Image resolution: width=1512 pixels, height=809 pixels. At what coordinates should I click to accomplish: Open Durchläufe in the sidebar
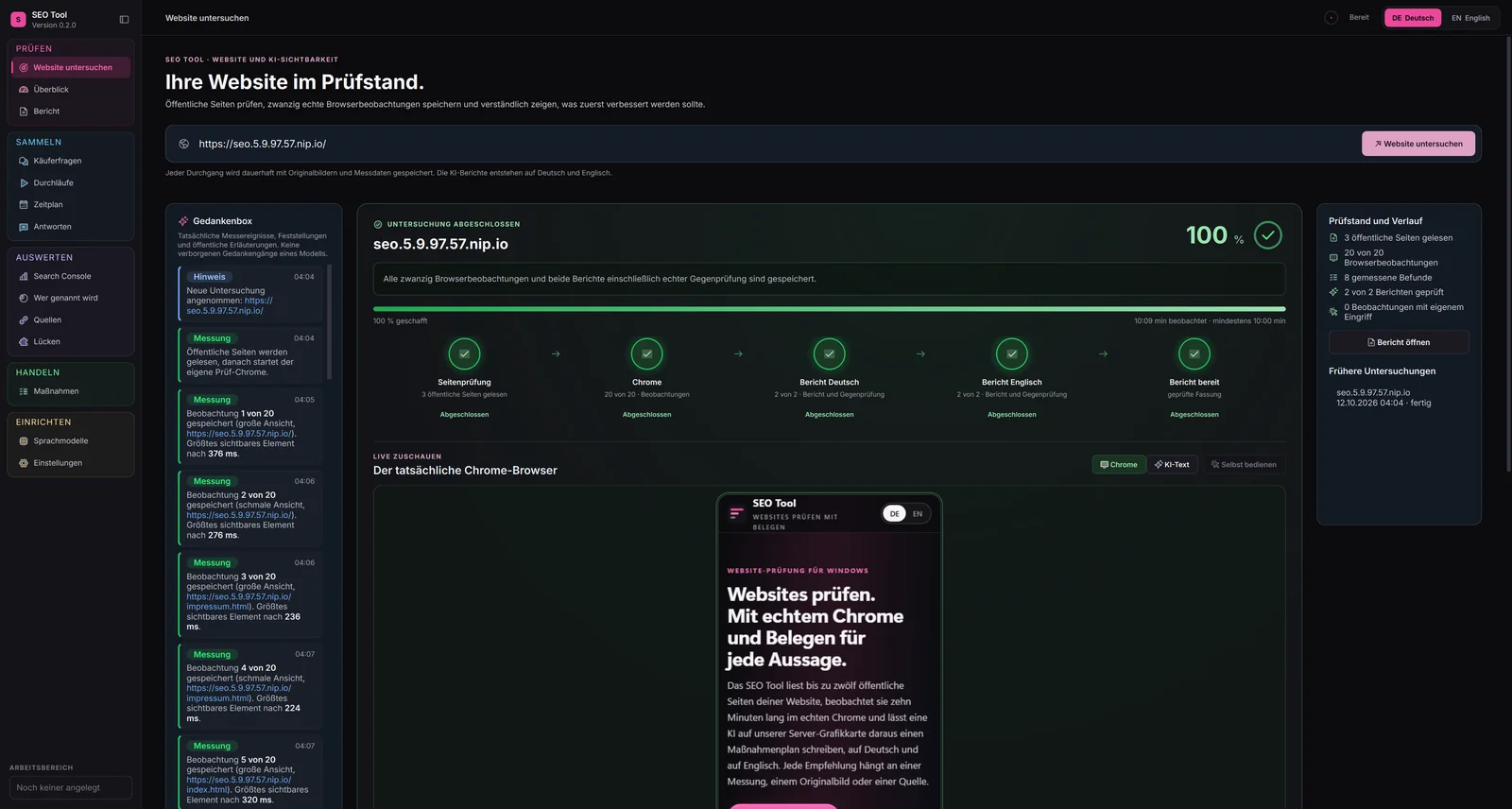71,182
